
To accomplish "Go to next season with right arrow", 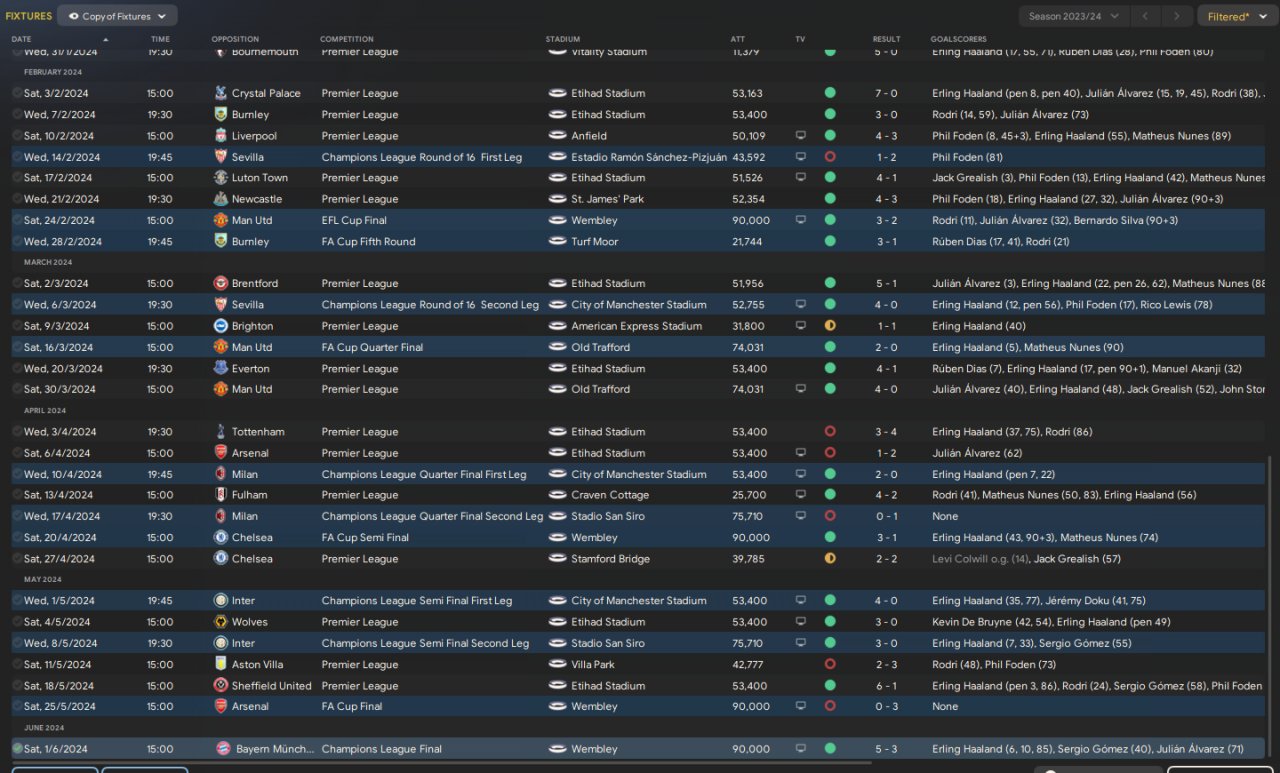I will click(1179, 16).
